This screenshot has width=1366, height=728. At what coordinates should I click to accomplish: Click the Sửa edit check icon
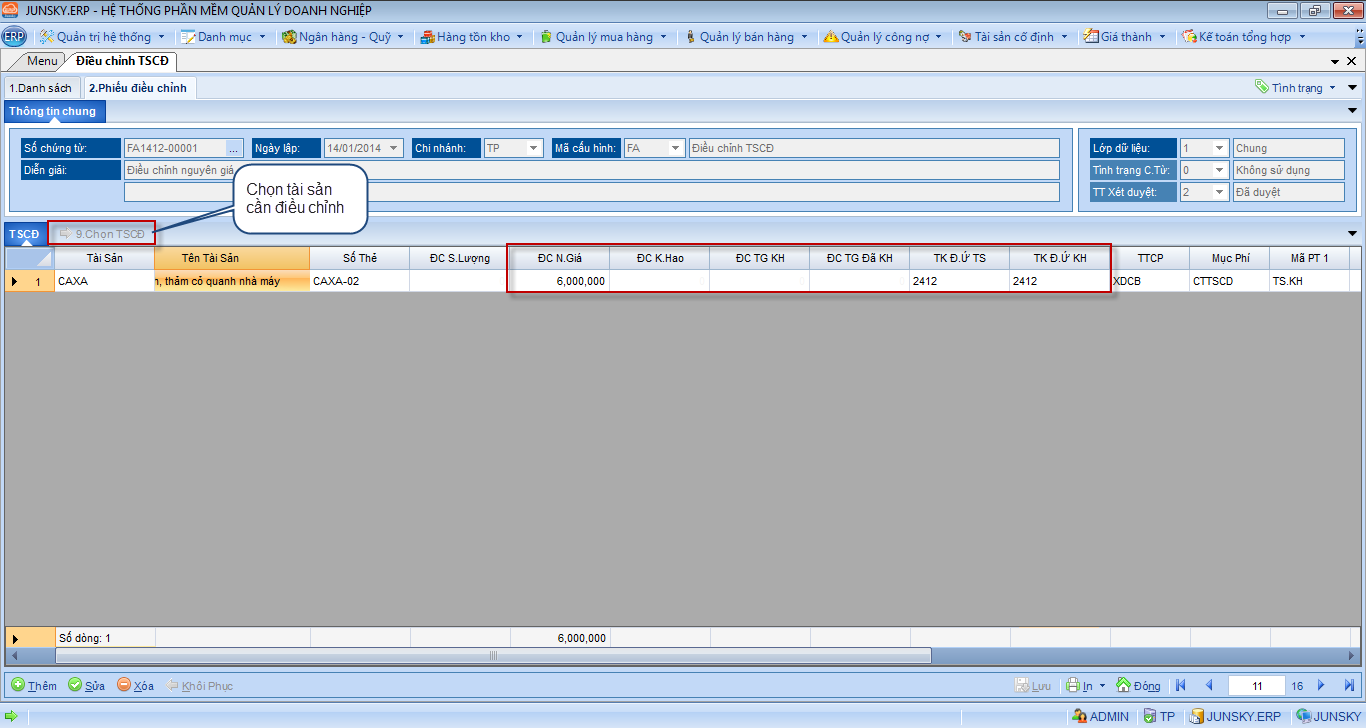(x=75, y=685)
